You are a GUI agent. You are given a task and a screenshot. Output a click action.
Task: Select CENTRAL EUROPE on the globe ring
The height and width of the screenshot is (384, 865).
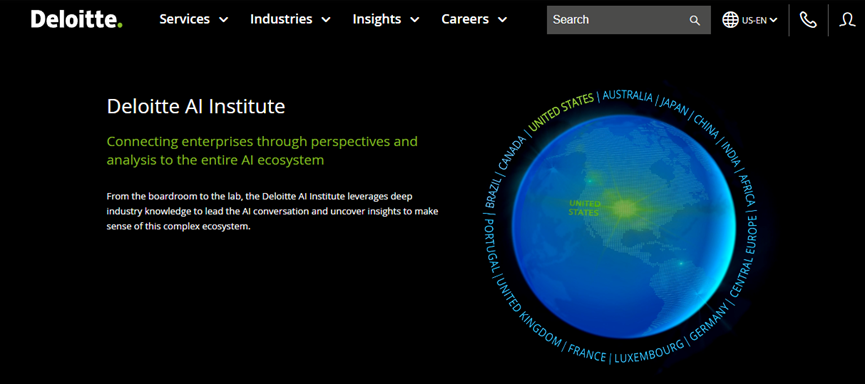pyautogui.click(x=745, y=256)
